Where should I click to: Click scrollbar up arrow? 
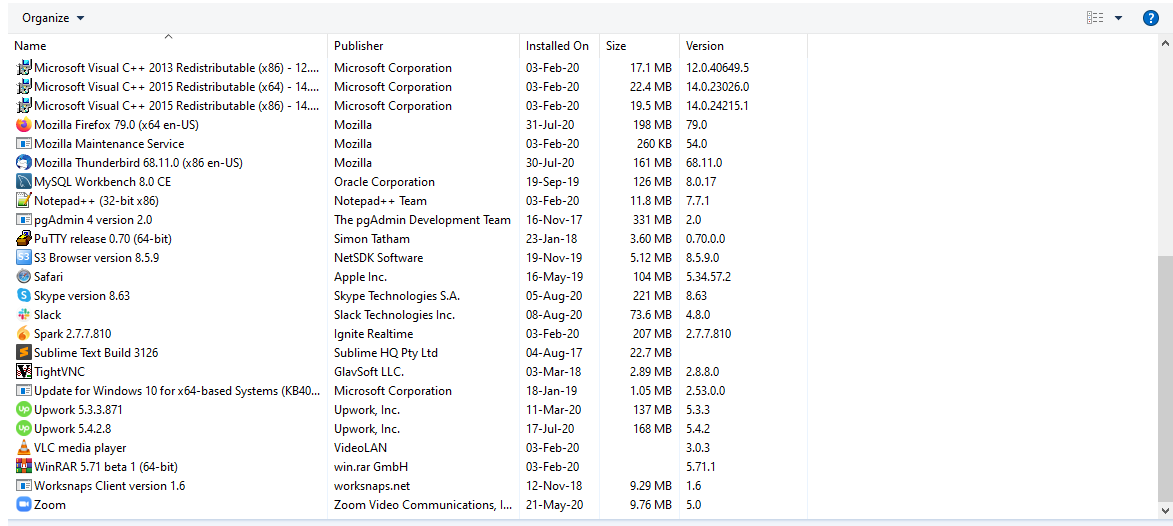[x=1165, y=44]
